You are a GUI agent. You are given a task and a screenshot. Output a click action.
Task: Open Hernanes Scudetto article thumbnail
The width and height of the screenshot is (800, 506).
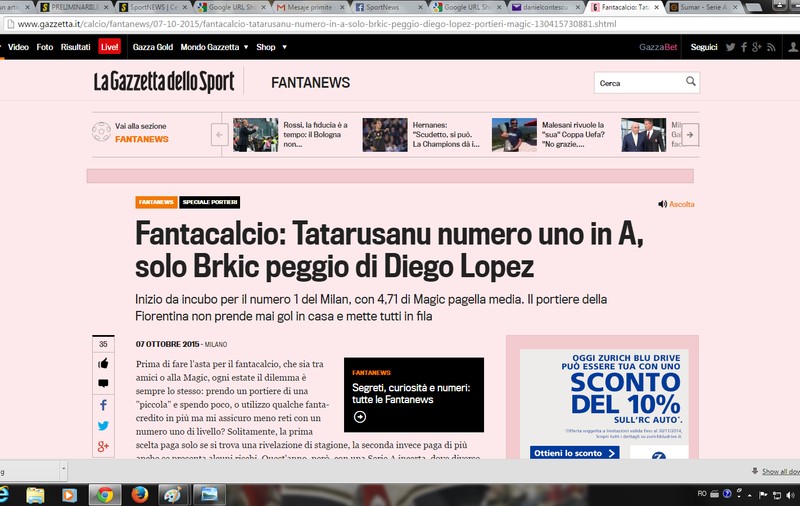pos(385,135)
